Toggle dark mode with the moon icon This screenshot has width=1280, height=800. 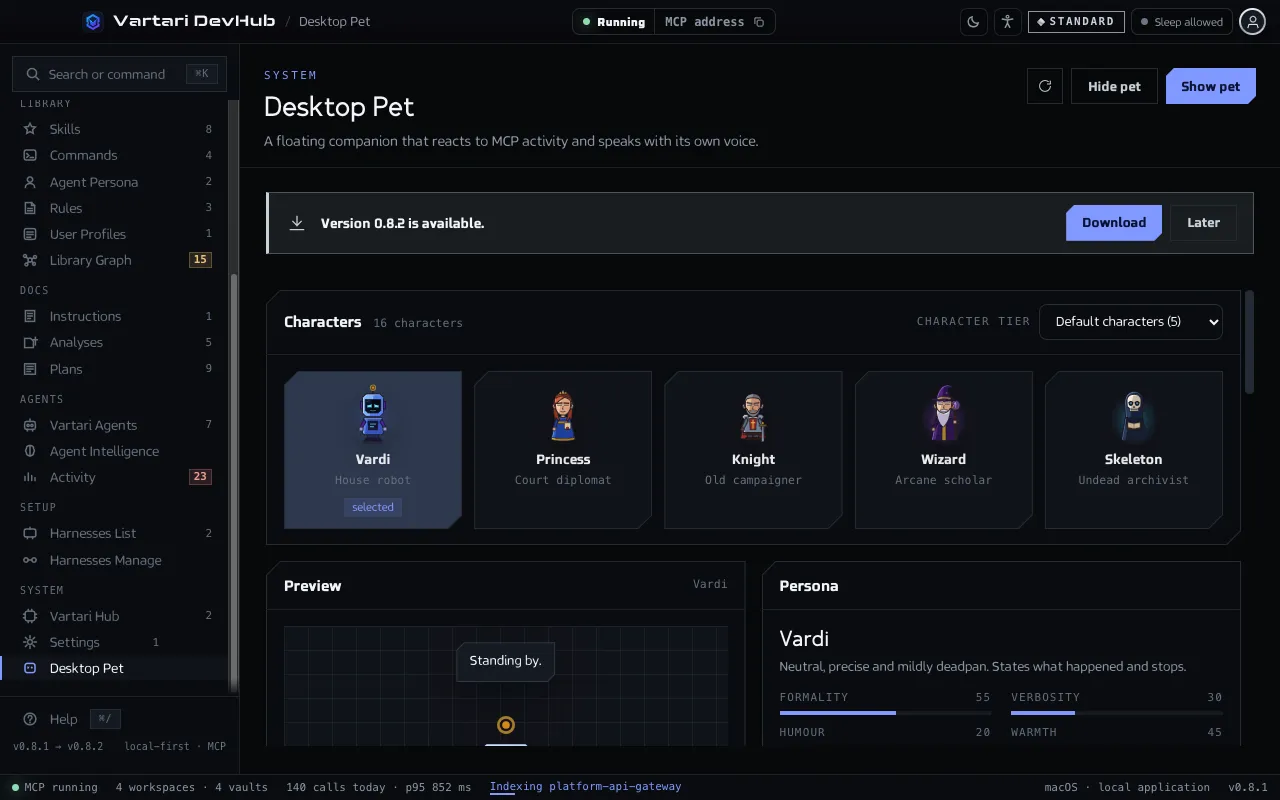(x=973, y=22)
